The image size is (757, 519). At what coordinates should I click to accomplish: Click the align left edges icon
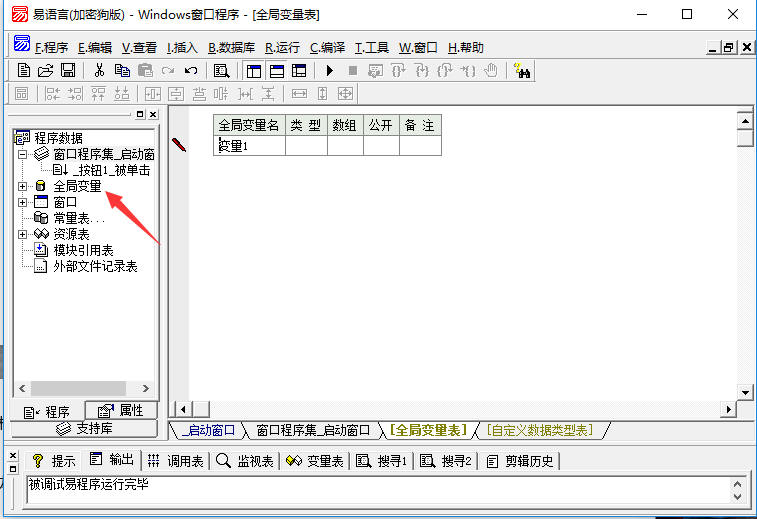52,94
